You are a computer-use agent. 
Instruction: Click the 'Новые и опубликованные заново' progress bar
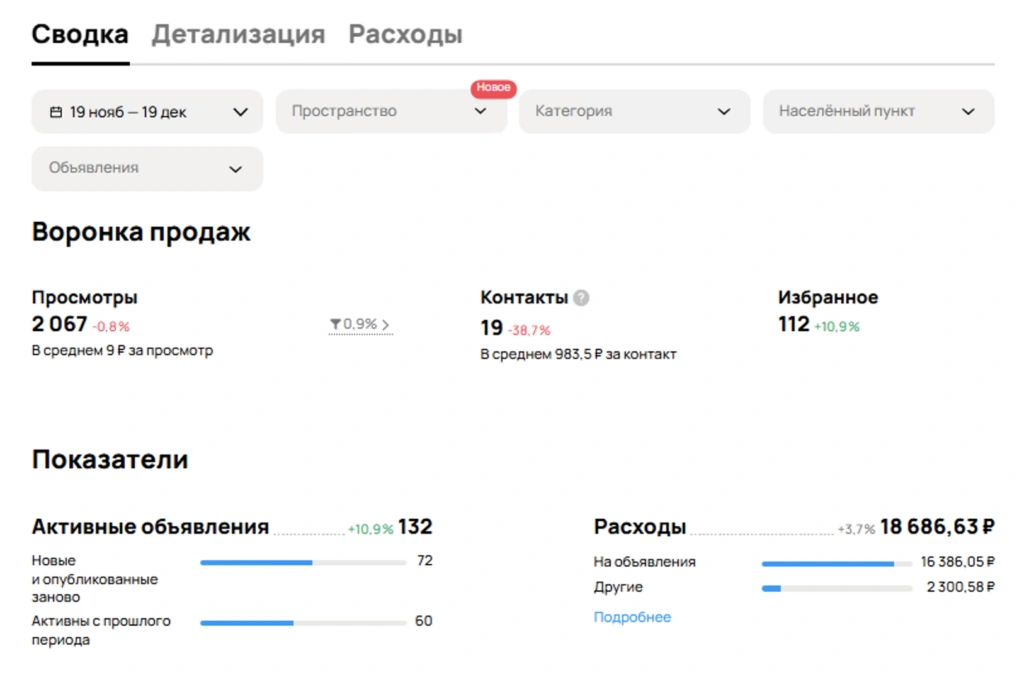coord(302,562)
